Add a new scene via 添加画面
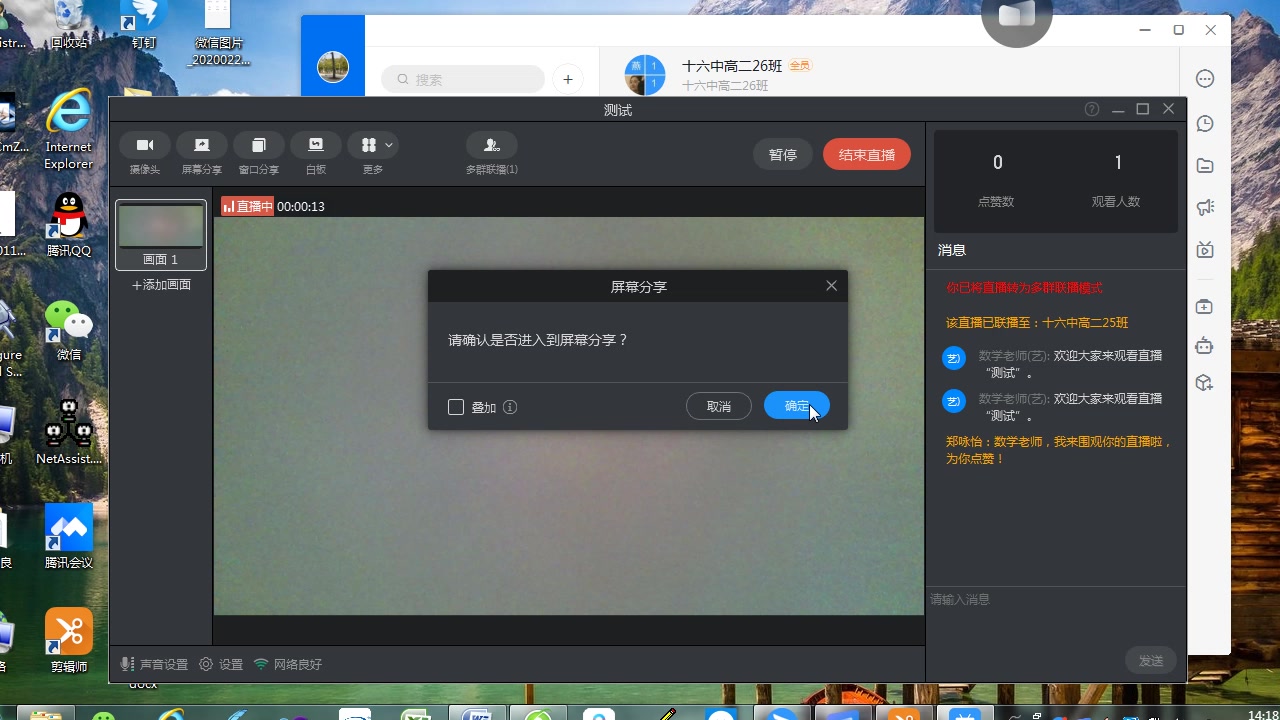This screenshot has height=720, width=1280. 161,285
